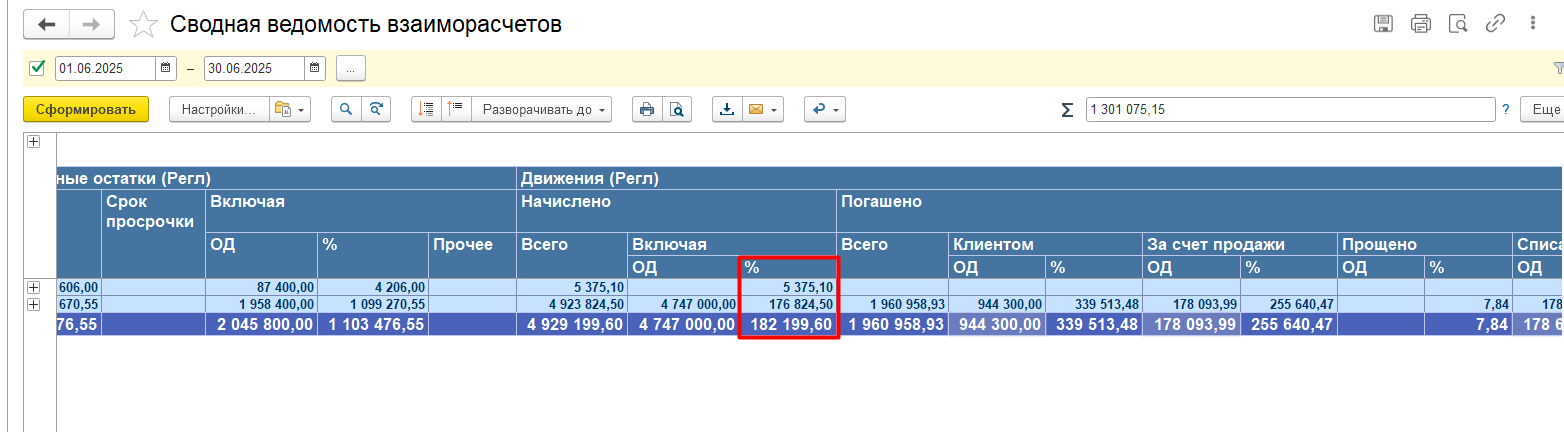Screen dimensions: 1564x432
Task: Click the floppy disk save icon in header
Action: coord(1383,23)
